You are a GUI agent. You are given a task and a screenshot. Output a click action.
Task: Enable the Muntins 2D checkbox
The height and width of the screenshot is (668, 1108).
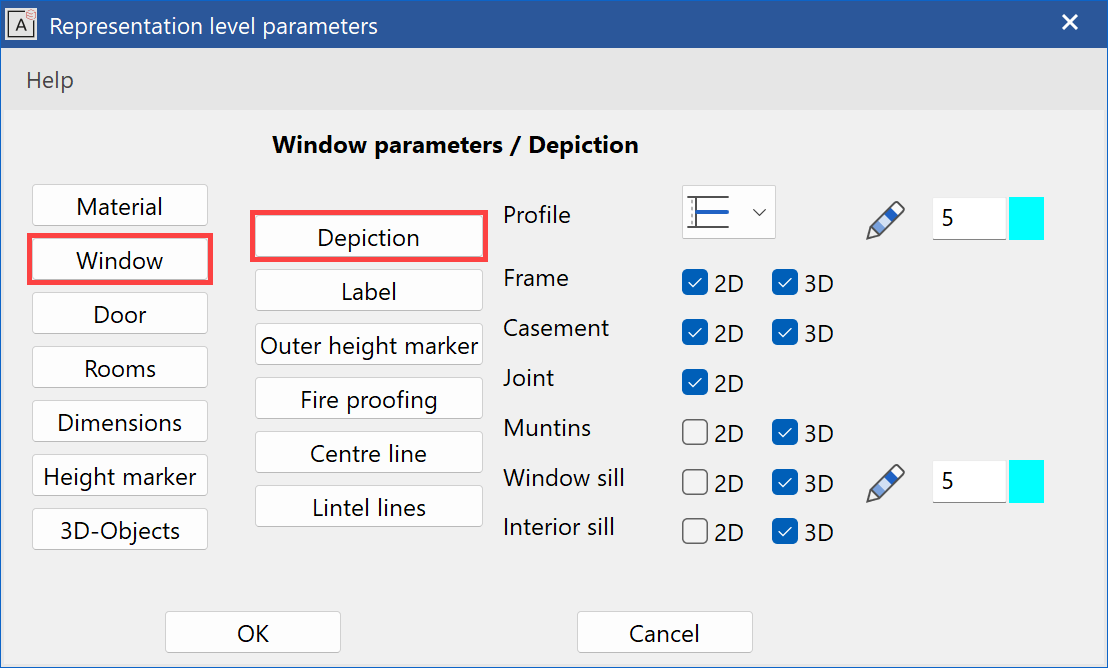(x=695, y=433)
